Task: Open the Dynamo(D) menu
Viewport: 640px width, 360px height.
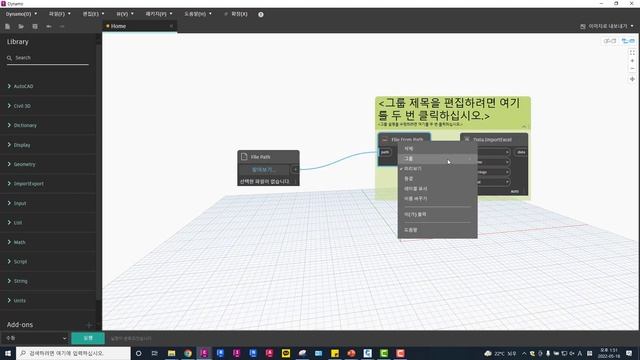Action: 21,14
